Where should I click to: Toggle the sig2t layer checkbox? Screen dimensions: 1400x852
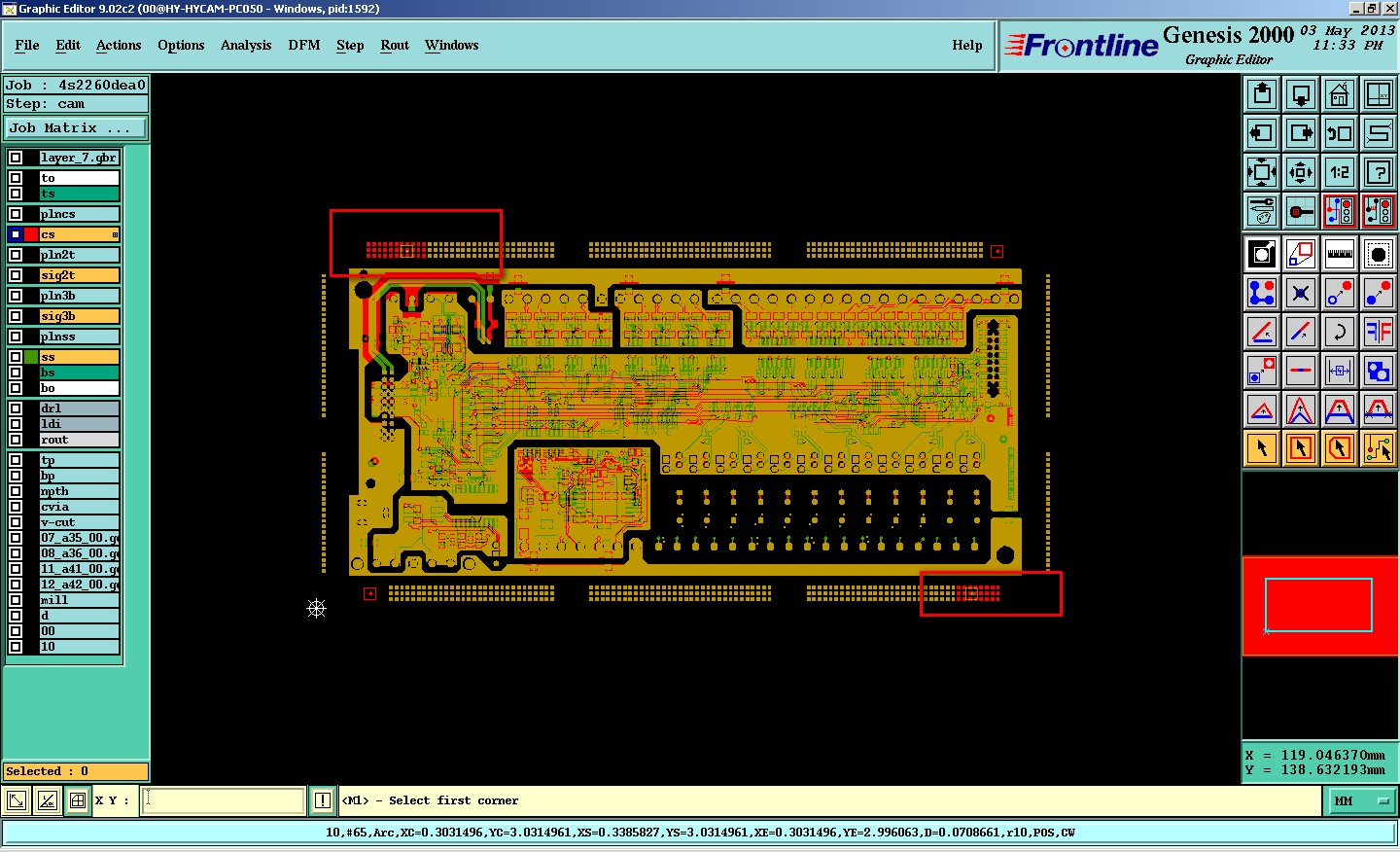16,275
